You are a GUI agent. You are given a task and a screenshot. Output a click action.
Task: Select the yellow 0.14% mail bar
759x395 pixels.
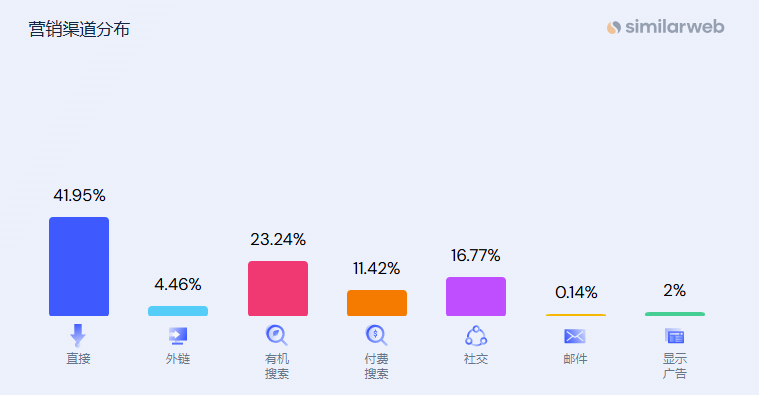tap(576, 315)
